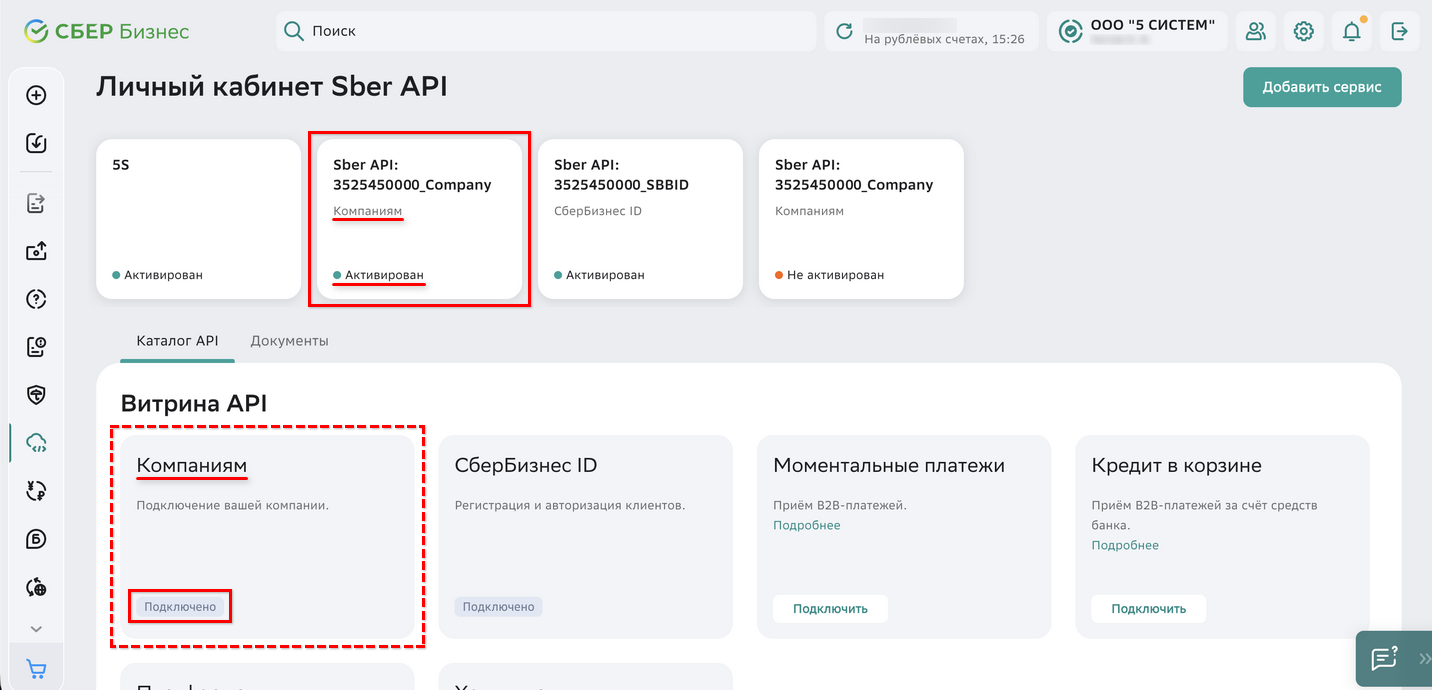Click the circled B sidebar icon
1432x690 pixels.
36,539
